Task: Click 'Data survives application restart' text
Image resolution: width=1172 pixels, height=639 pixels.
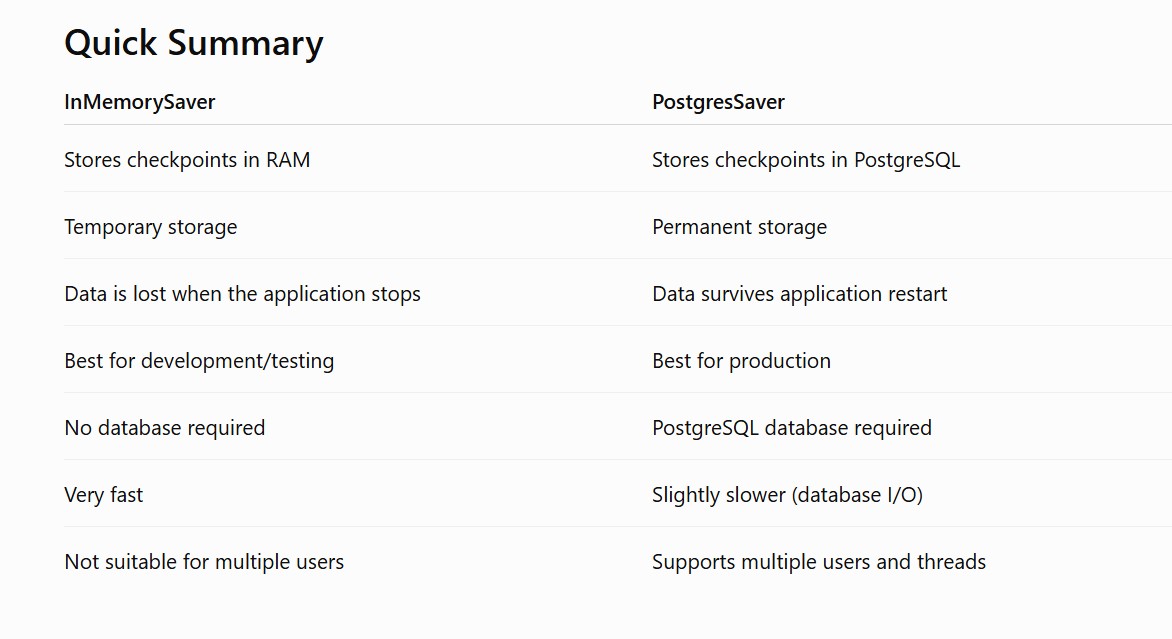Action: tap(799, 294)
